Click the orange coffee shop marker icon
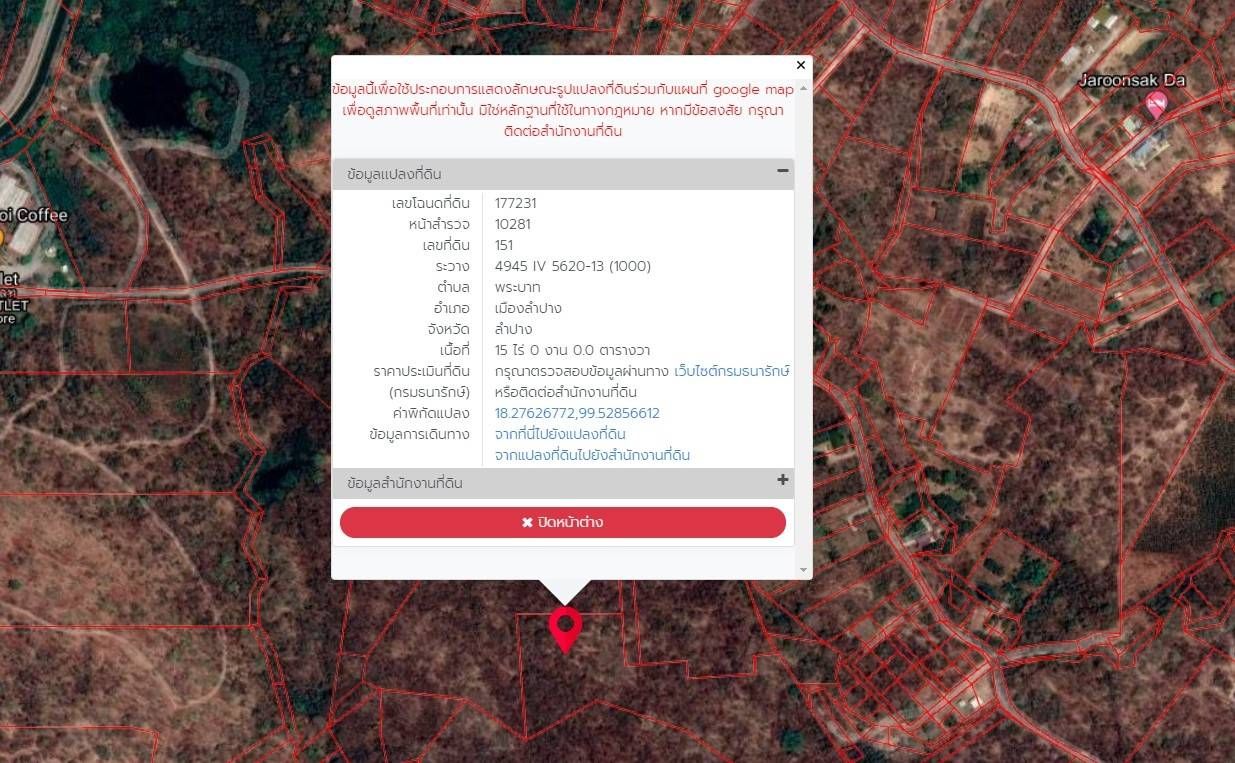This screenshot has height=763, width=1235. 2,239
